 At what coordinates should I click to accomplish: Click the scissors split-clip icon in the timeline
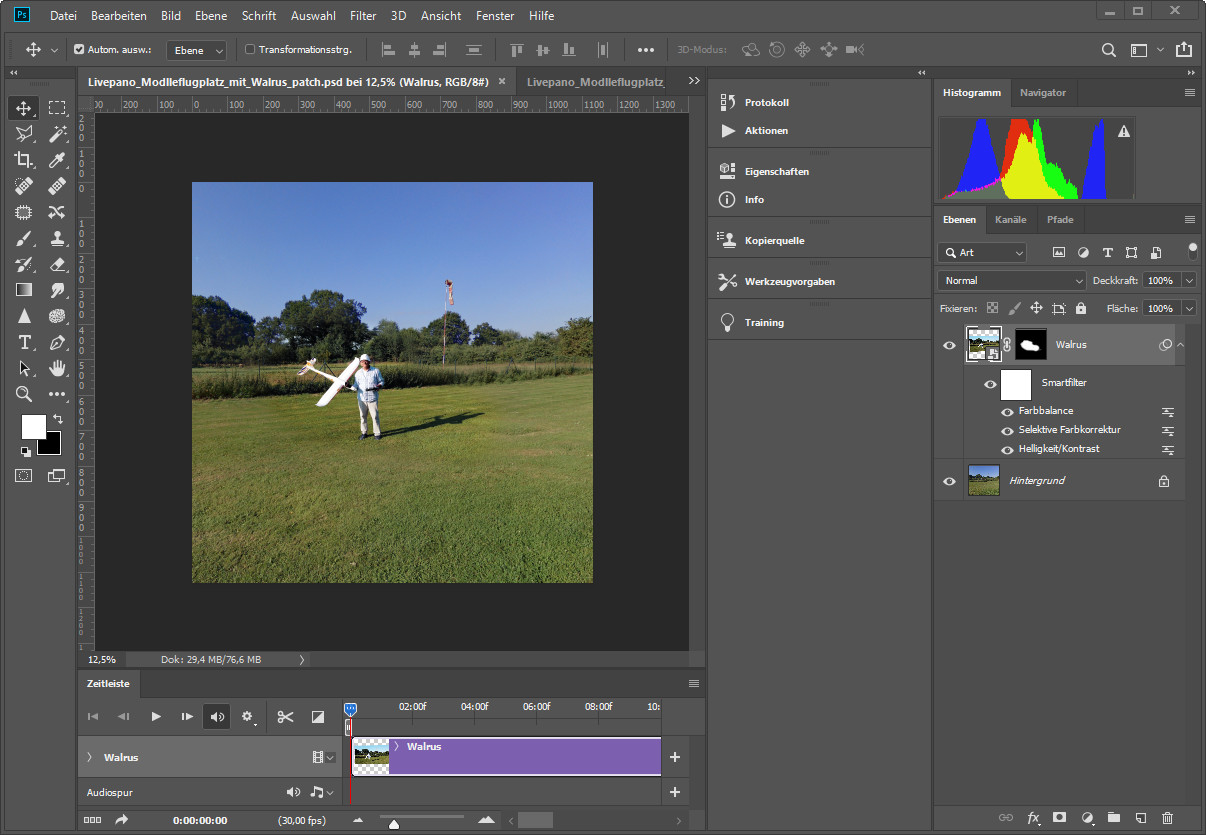point(286,716)
